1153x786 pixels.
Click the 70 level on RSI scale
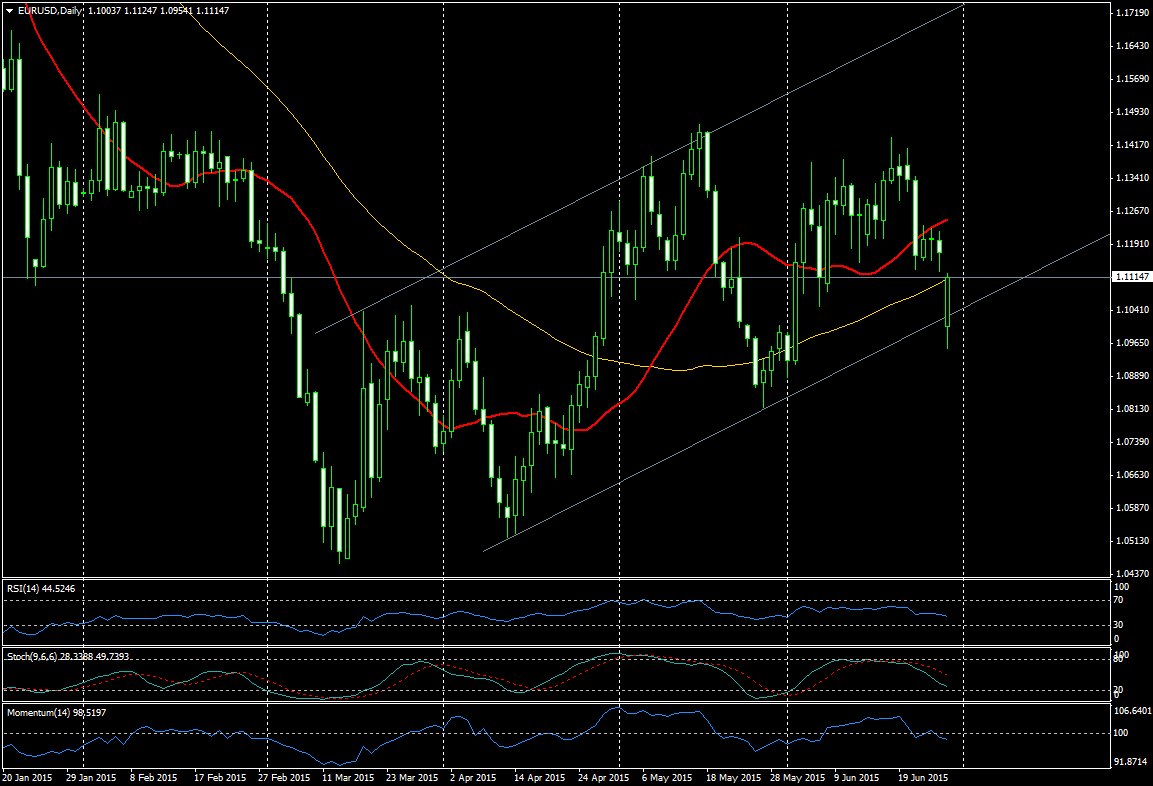tap(1118, 600)
